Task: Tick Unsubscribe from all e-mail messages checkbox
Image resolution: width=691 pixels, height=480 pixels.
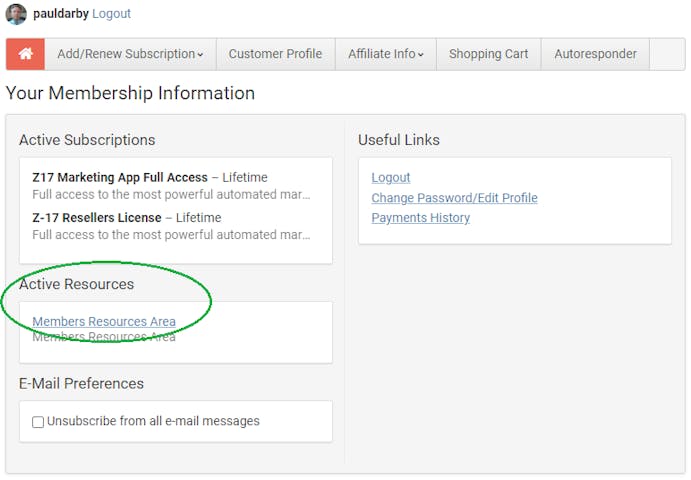Action: [38, 422]
